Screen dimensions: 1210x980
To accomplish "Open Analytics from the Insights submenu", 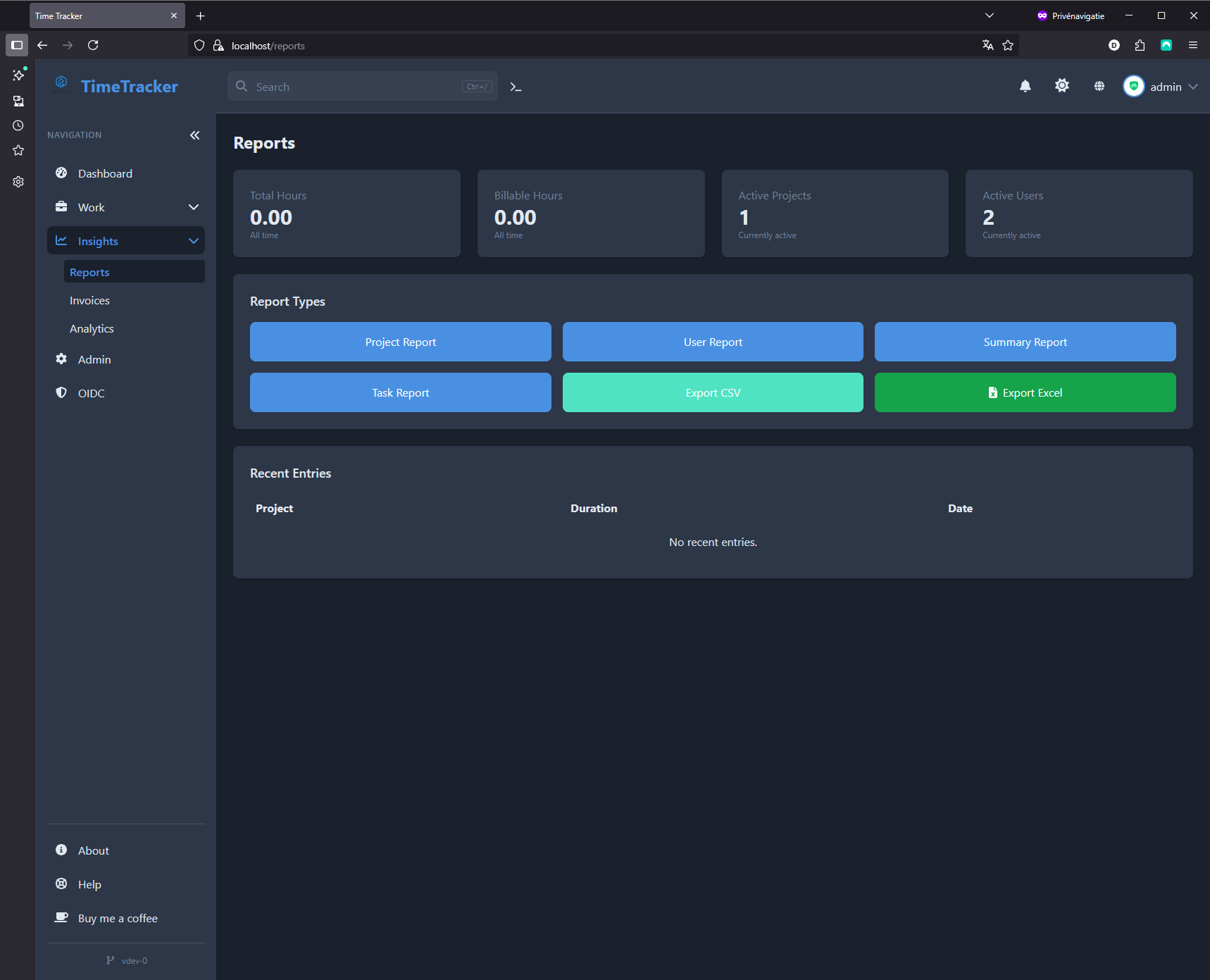I will pyautogui.click(x=92, y=329).
